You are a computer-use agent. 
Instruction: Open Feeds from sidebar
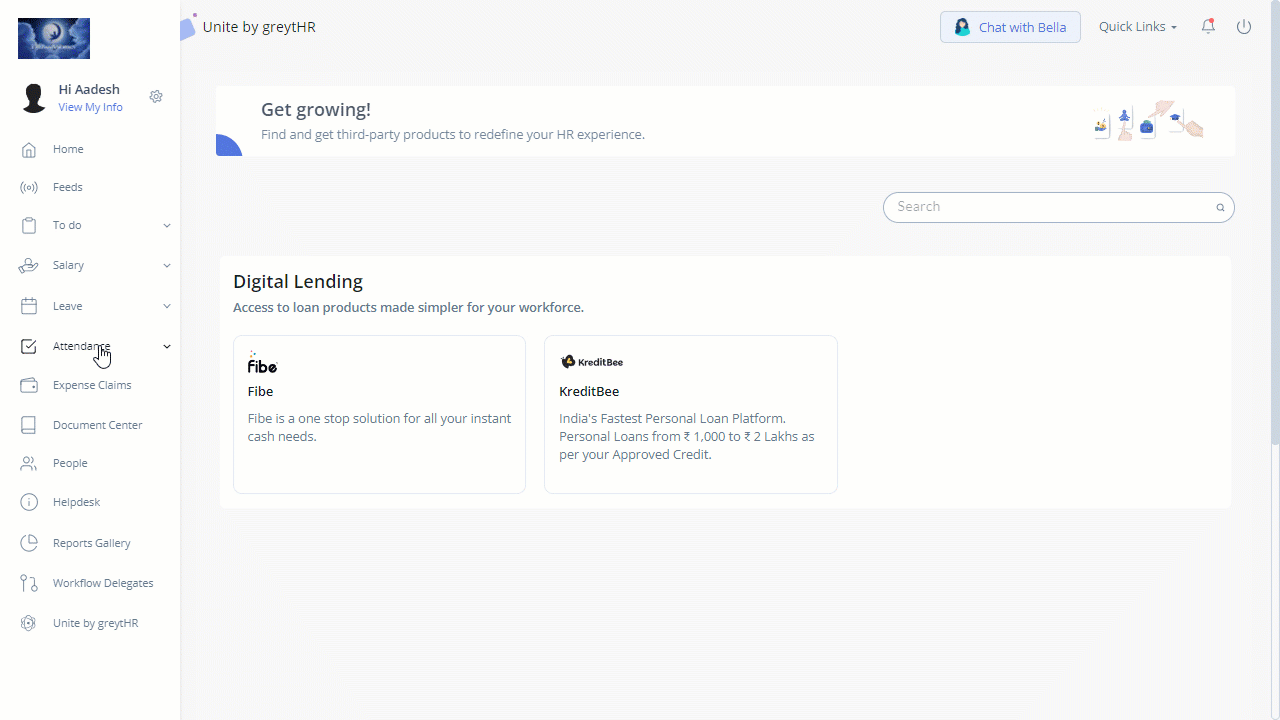pyautogui.click(x=68, y=187)
